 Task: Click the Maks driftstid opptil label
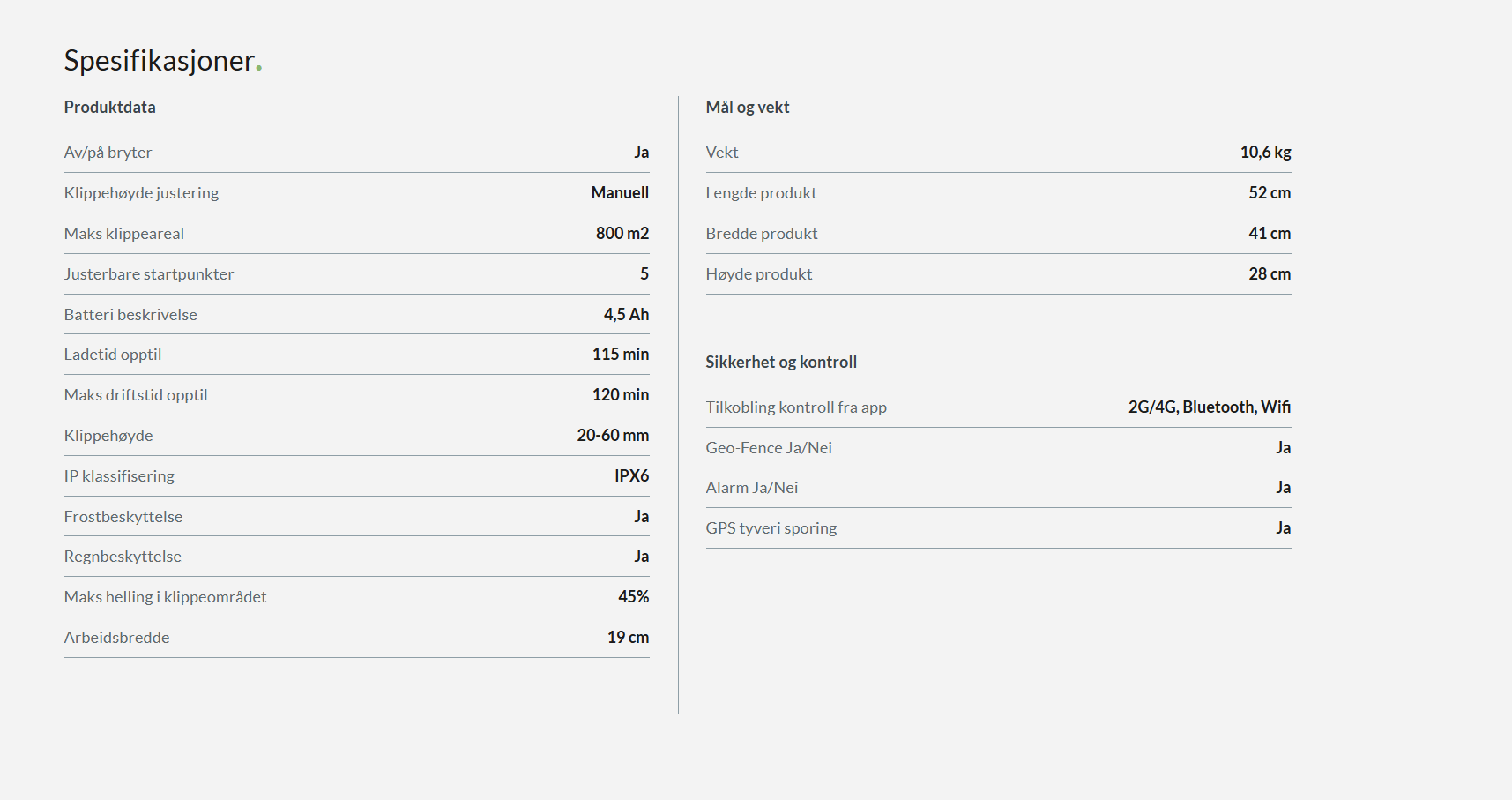(136, 395)
